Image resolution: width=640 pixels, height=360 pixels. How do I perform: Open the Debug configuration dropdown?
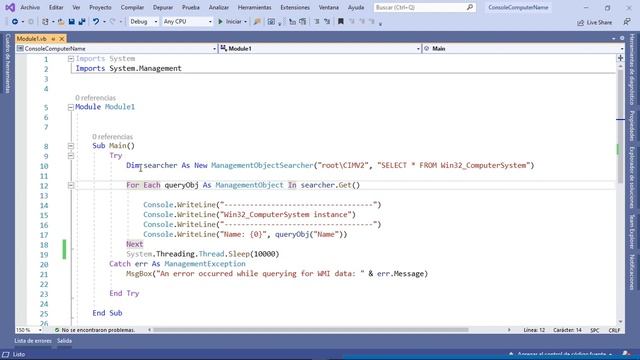(143, 22)
